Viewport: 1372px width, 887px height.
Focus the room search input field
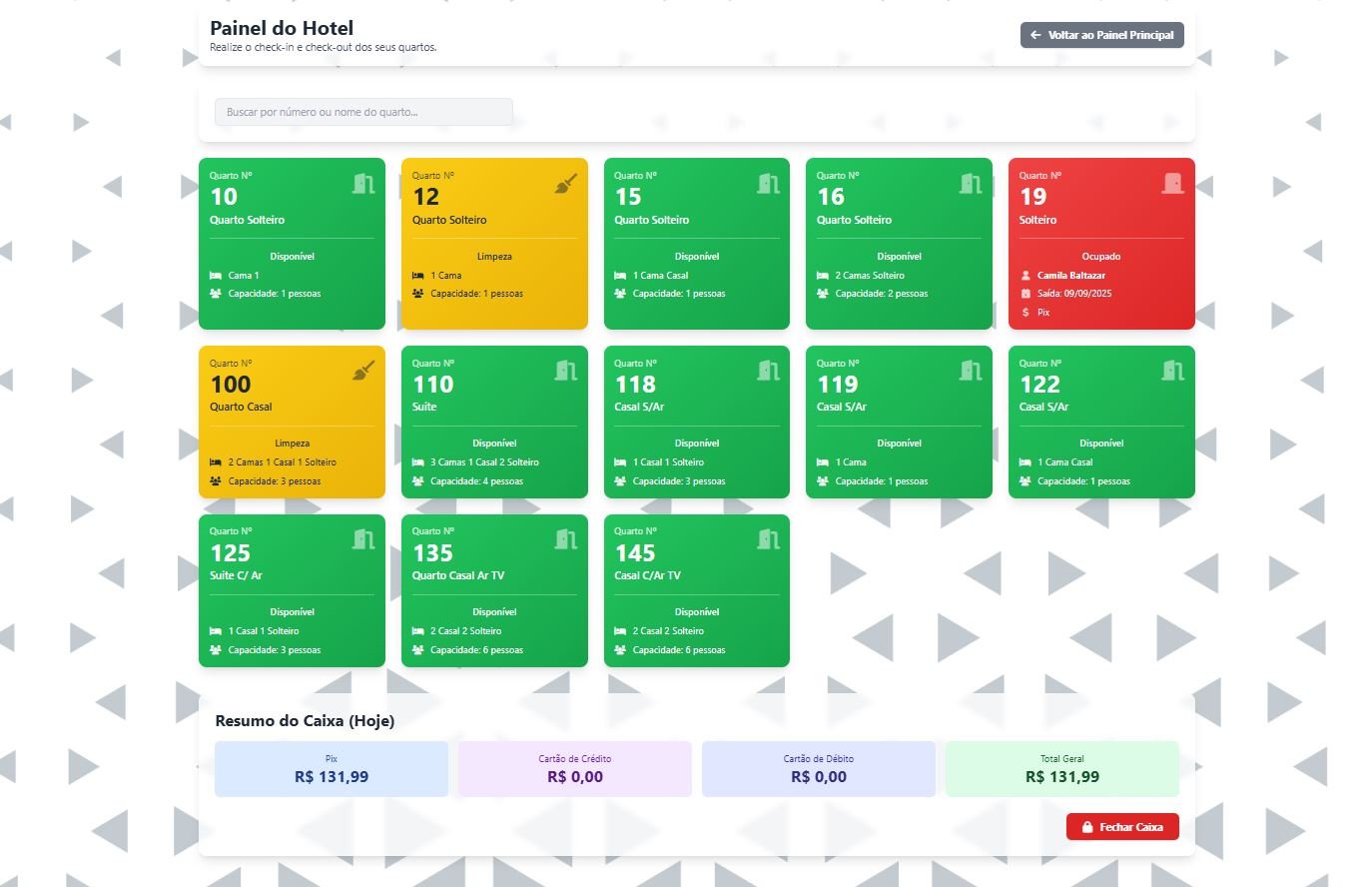363,112
